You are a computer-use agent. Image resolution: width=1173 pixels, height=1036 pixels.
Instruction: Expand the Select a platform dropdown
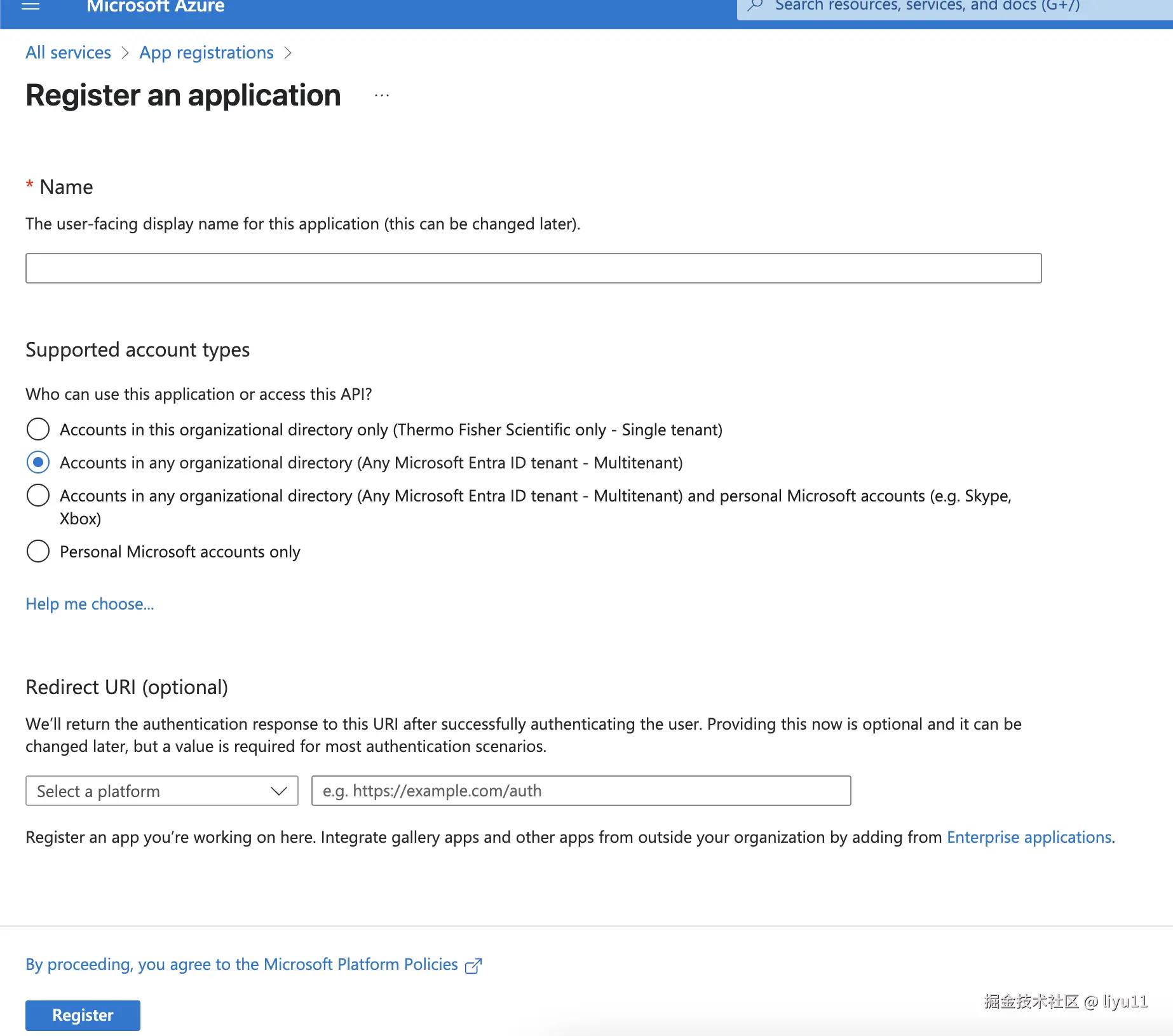tap(161, 791)
